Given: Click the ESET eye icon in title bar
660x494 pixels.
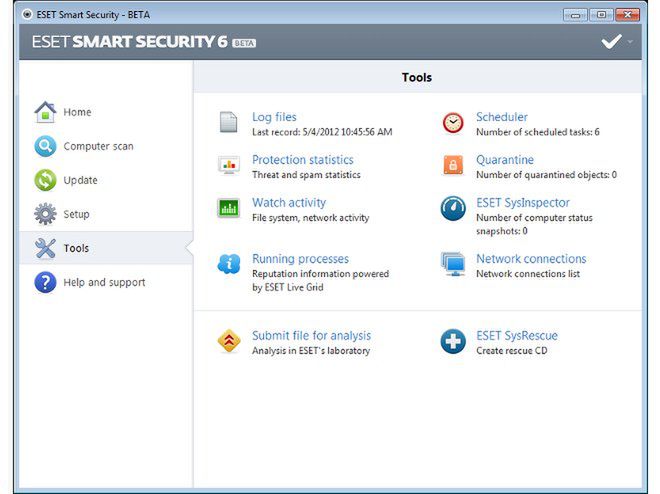Looking at the screenshot, I should tap(27, 14).
